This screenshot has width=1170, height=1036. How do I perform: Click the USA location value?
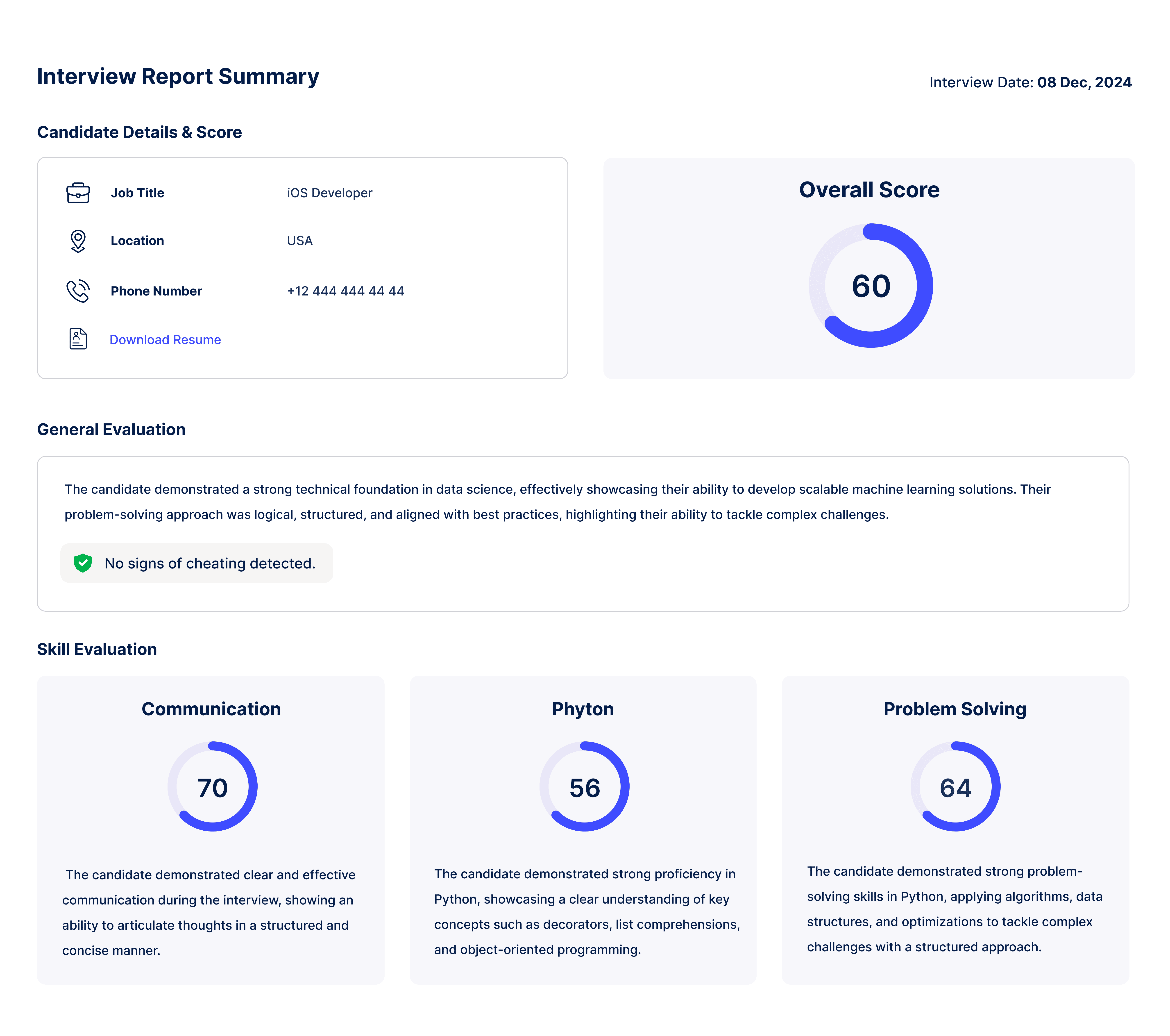click(299, 241)
